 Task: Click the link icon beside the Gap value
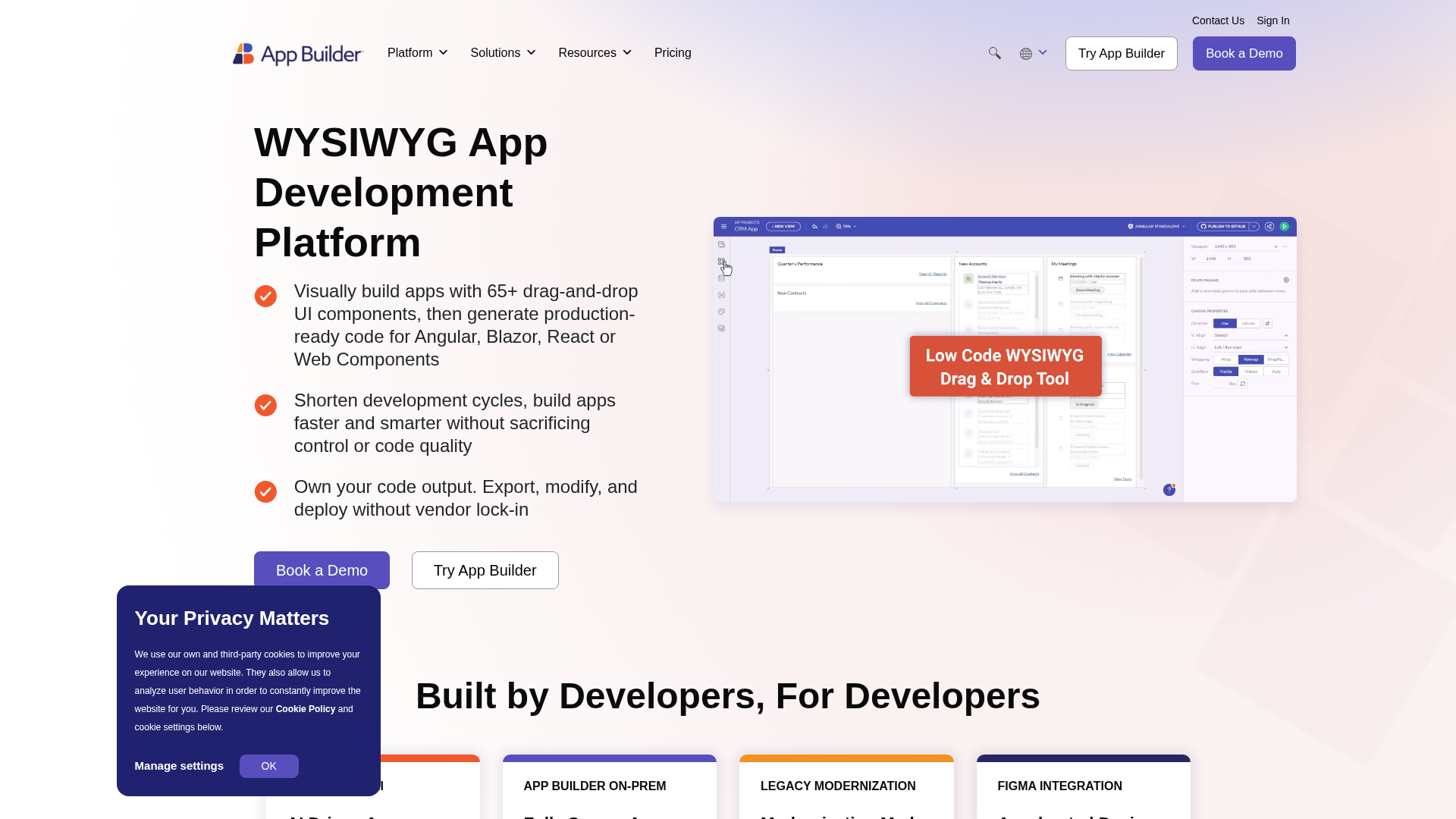tap(1243, 384)
